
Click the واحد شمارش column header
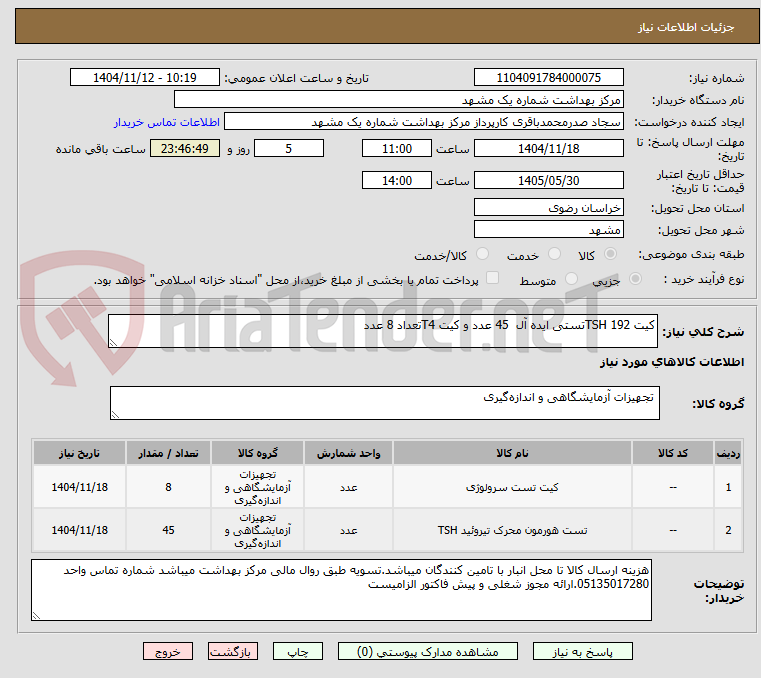point(348,453)
